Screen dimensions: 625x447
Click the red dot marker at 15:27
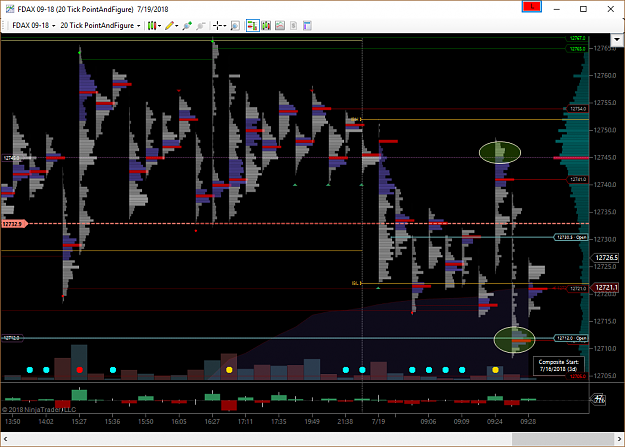click(79, 370)
